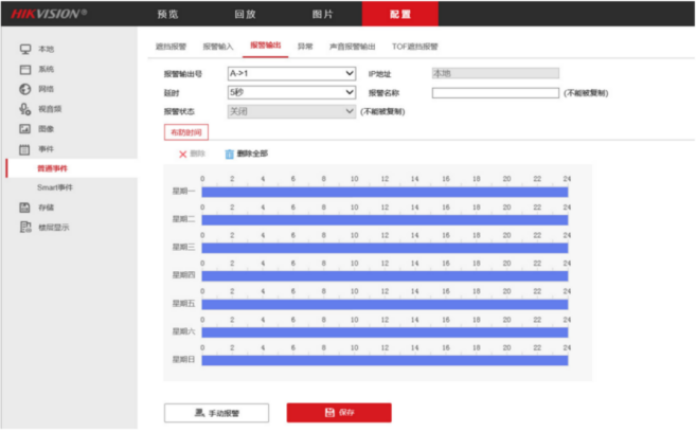Click the 手动报警 manual alarm button
This screenshot has width=697, height=432.
(216, 413)
